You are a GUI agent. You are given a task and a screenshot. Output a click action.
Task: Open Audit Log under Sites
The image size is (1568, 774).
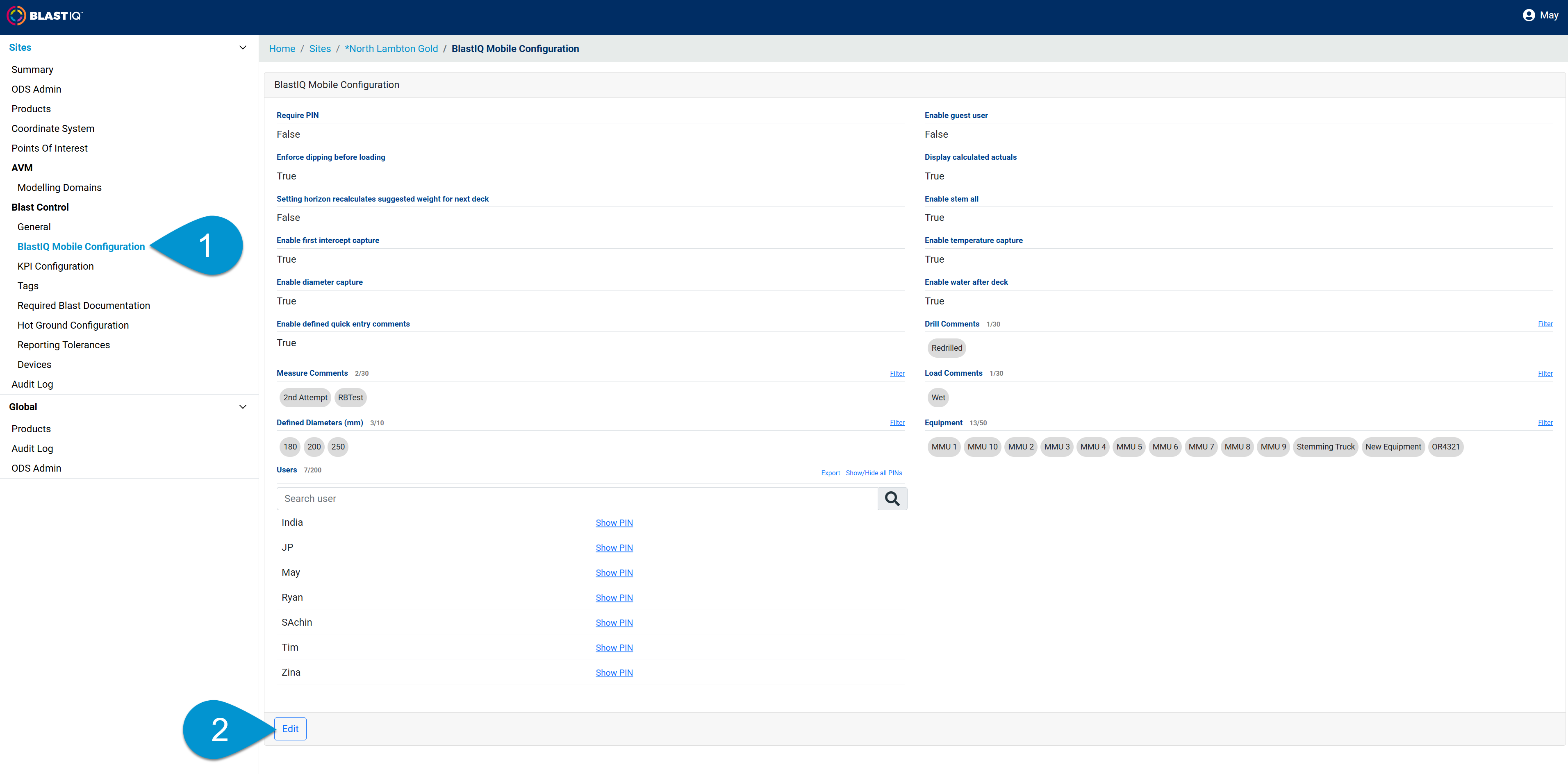[32, 384]
